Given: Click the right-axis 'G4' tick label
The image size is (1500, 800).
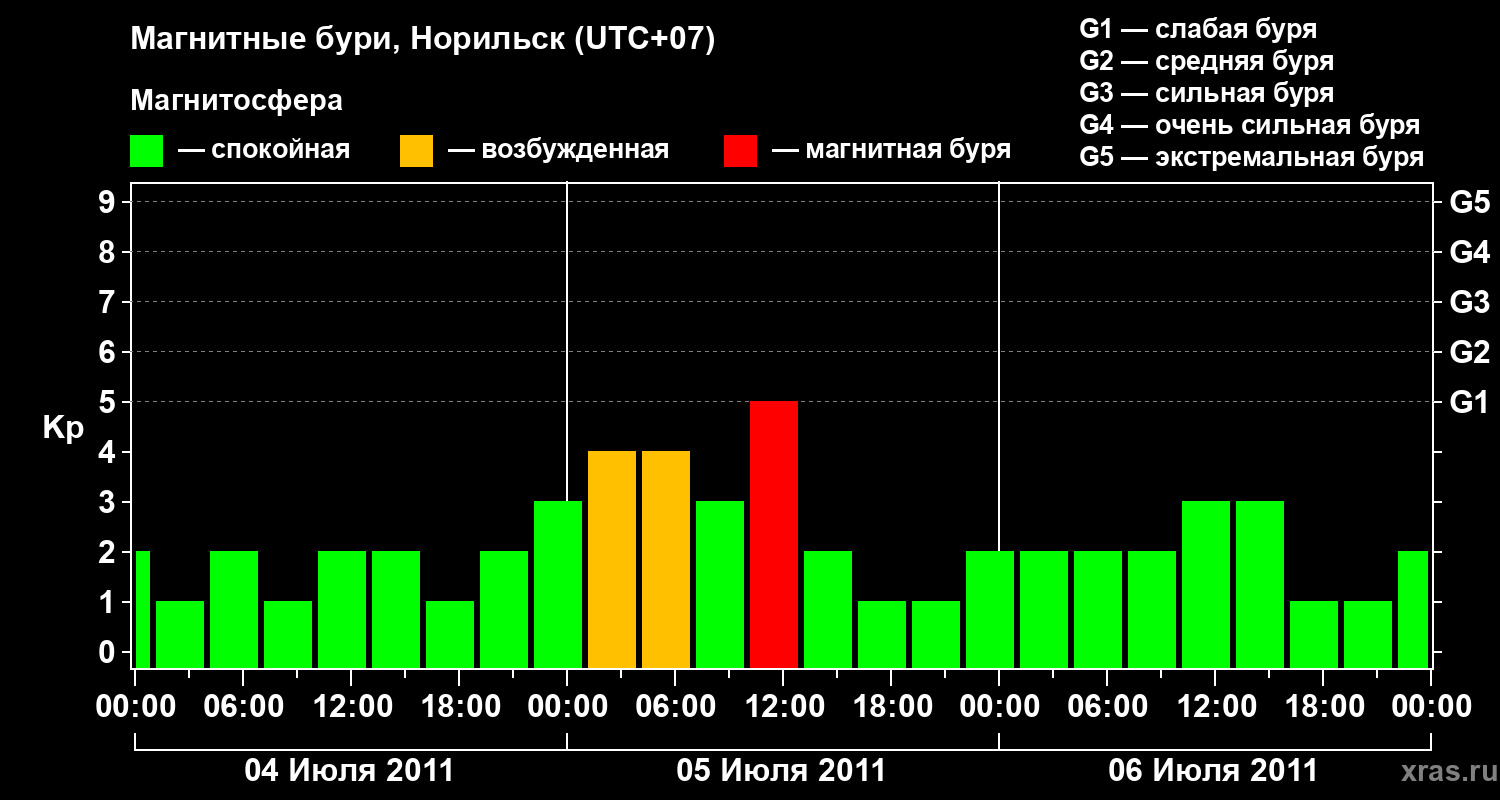Looking at the screenshot, I should (1470, 252).
